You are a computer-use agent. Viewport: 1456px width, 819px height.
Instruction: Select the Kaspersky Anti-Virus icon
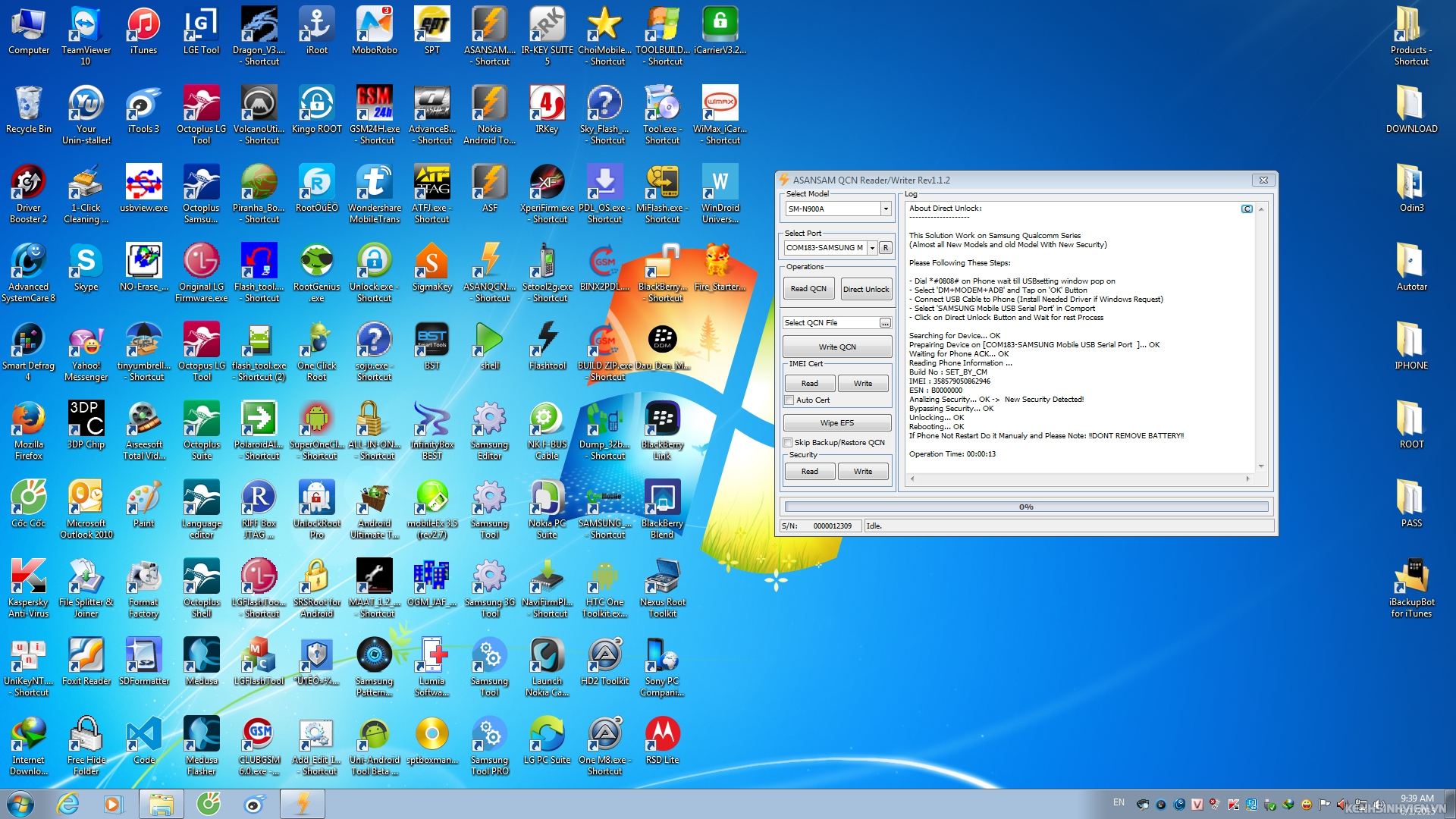coord(29,587)
